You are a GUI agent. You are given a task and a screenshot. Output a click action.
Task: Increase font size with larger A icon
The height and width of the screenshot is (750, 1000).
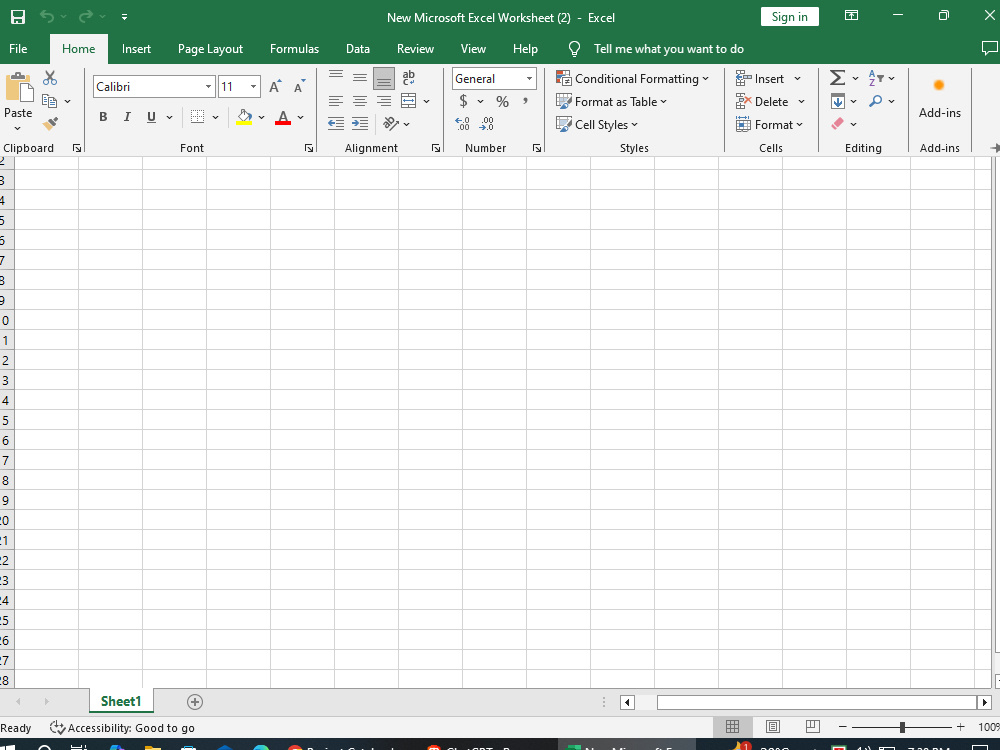point(275,87)
